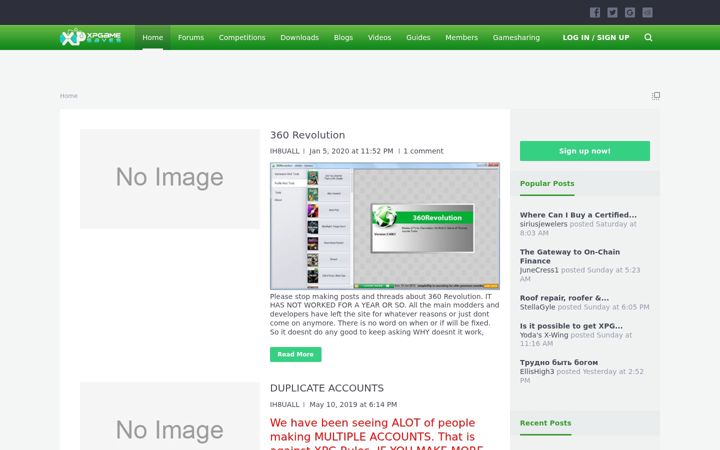Open the DUPLICATE ACCOUNTS article title
Viewport: 720px width, 450px height.
pyautogui.click(x=326, y=388)
